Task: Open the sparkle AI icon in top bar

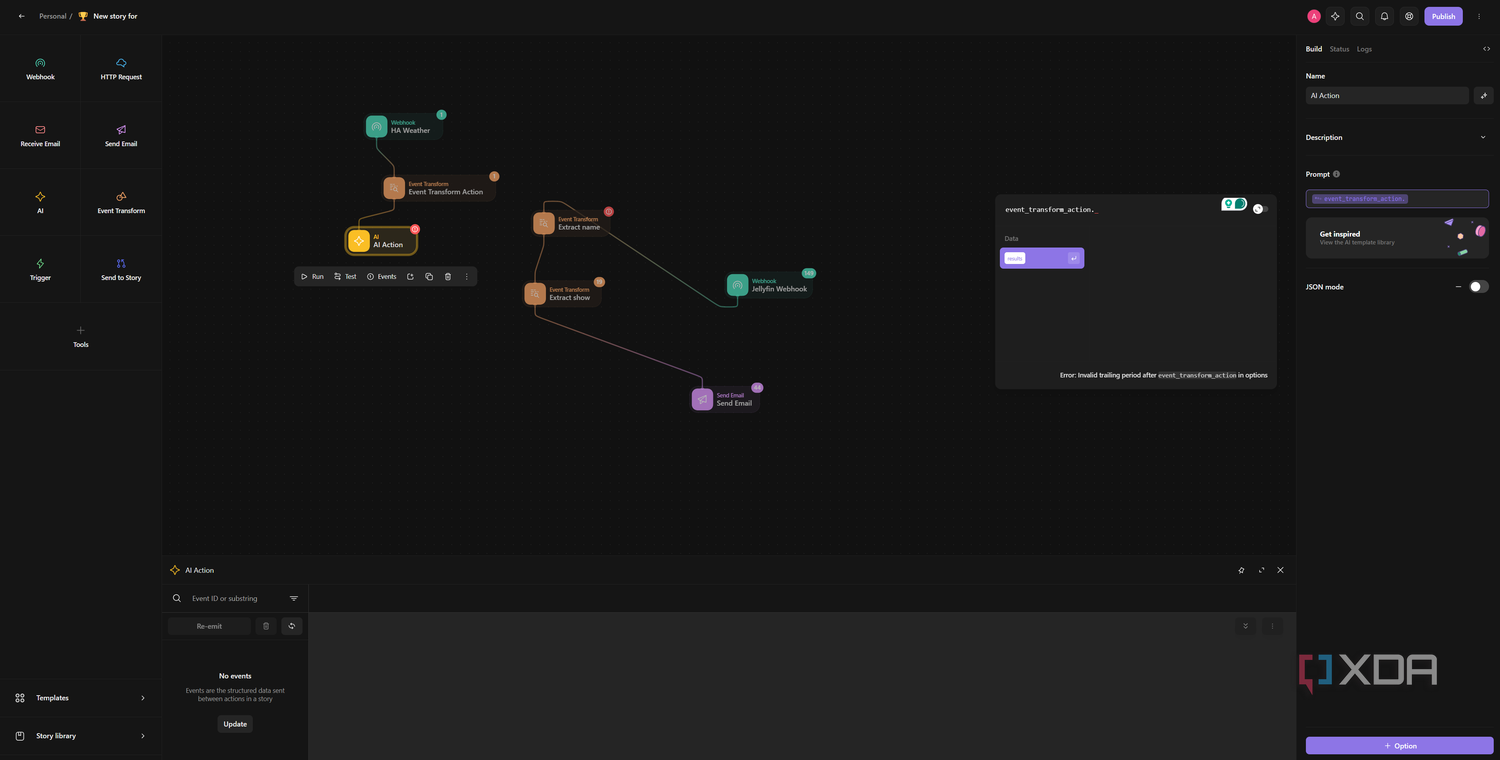Action: (x=1335, y=16)
